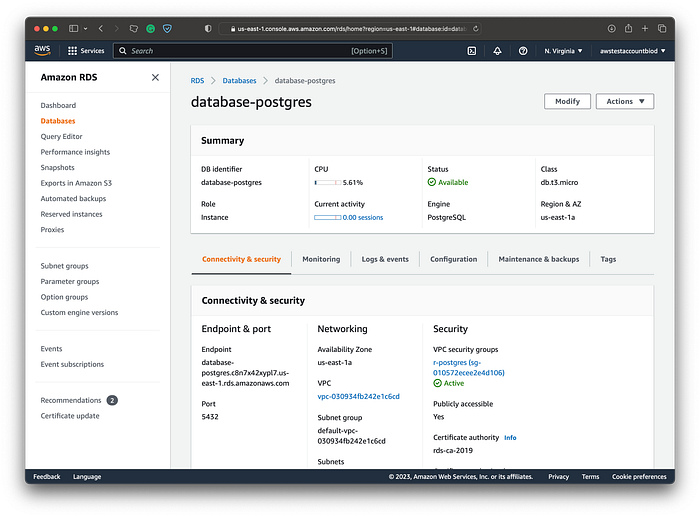Open Proxies in the sidebar
This screenshot has width=700, height=517.
(x=52, y=229)
